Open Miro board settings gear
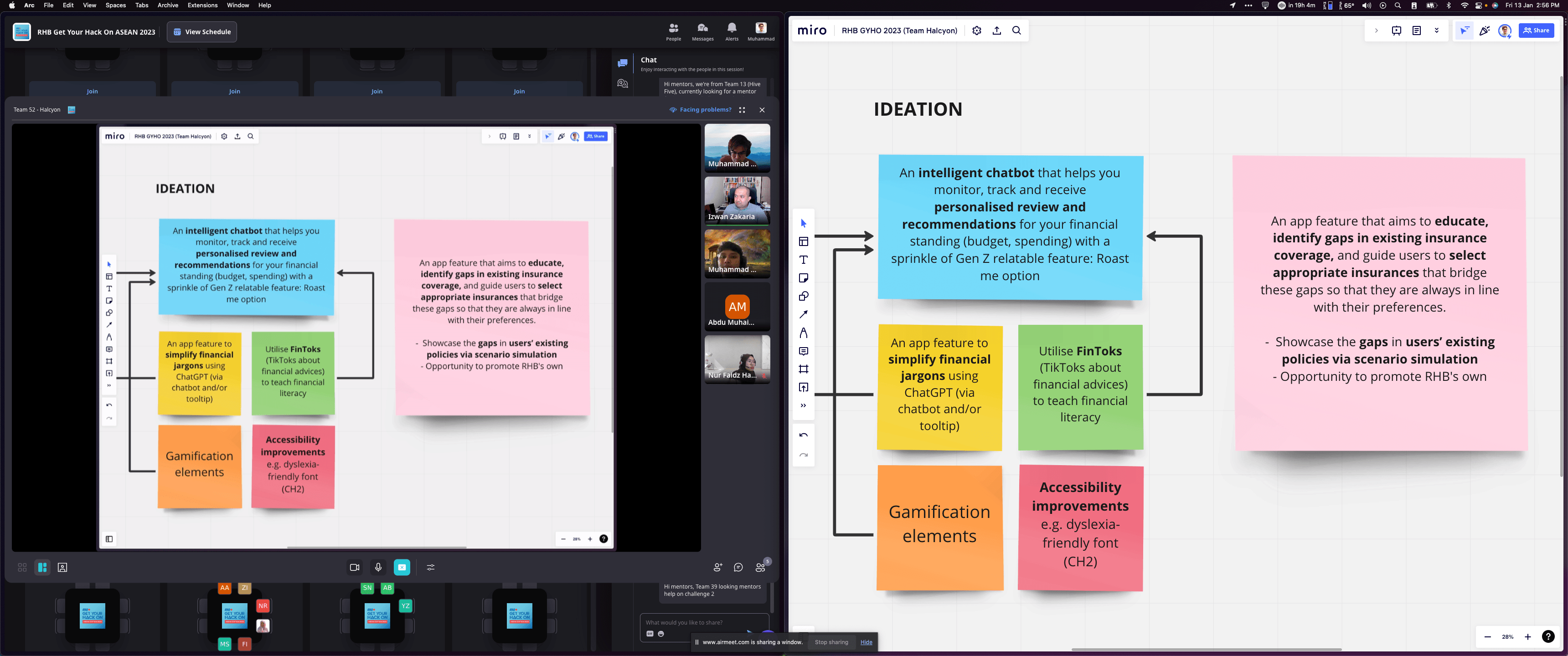Viewport: 1568px width, 656px height. click(x=977, y=31)
